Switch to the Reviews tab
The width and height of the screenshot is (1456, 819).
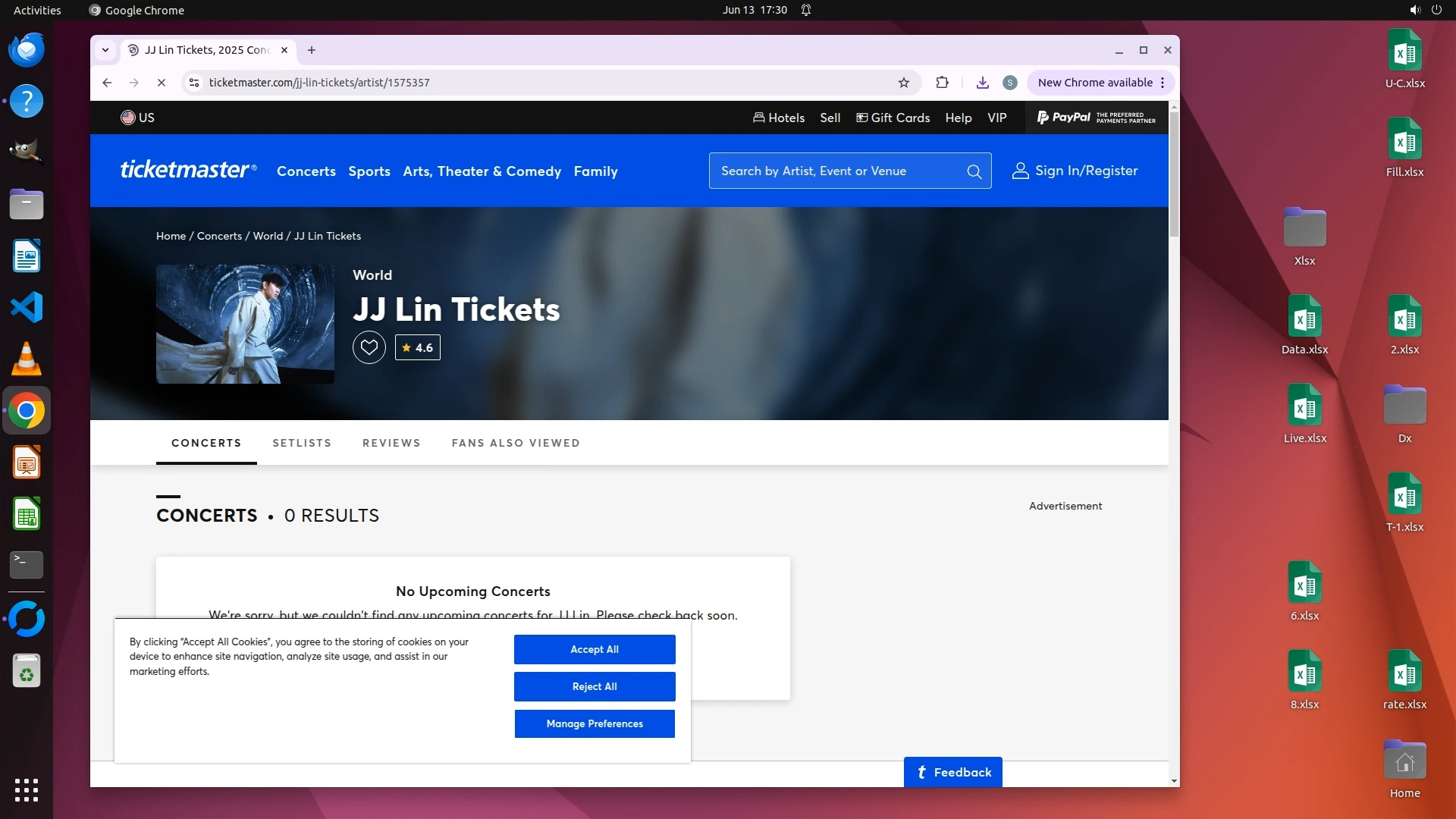tap(391, 443)
